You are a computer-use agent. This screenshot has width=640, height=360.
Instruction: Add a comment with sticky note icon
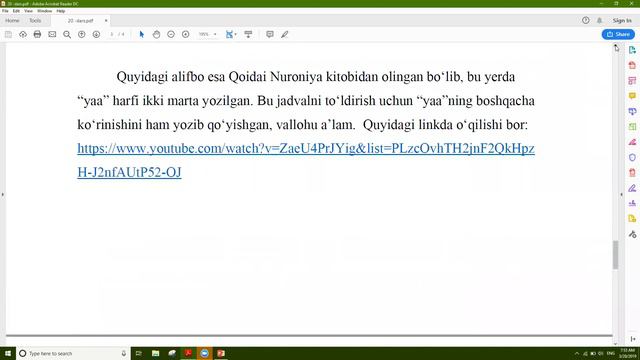point(270,34)
